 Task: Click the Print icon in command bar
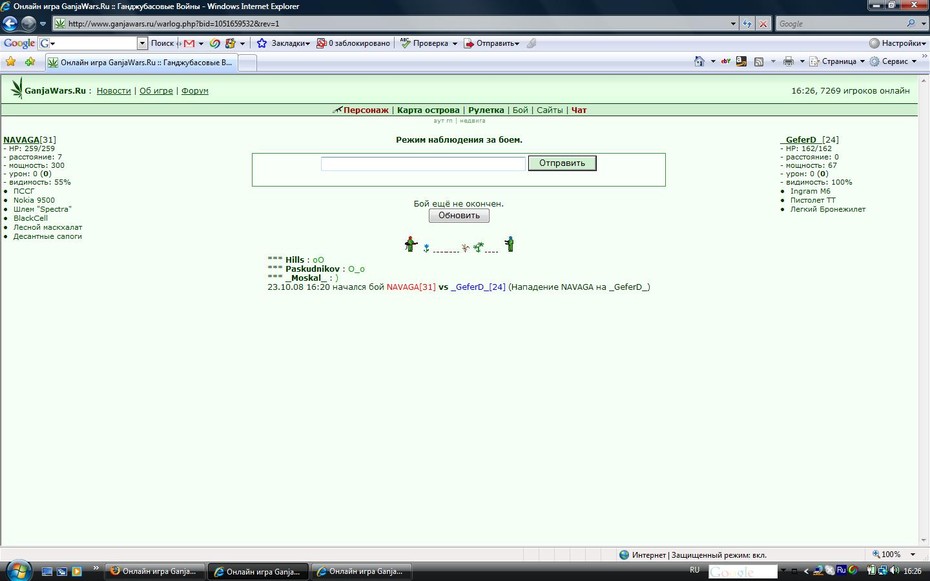tap(788, 61)
